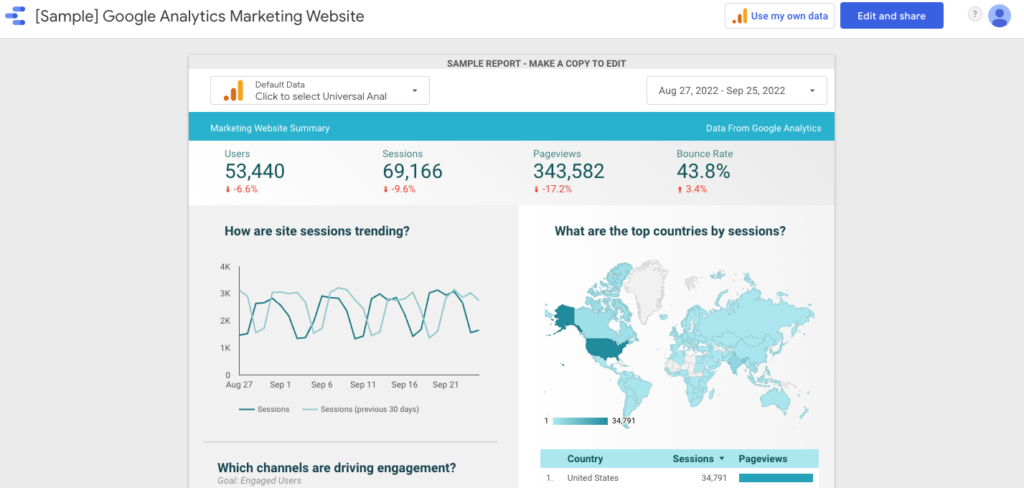The height and width of the screenshot is (488, 1024).
Task: Click the 34,791 sessions table cell
Action: pyautogui.click(x=713, y=478)
